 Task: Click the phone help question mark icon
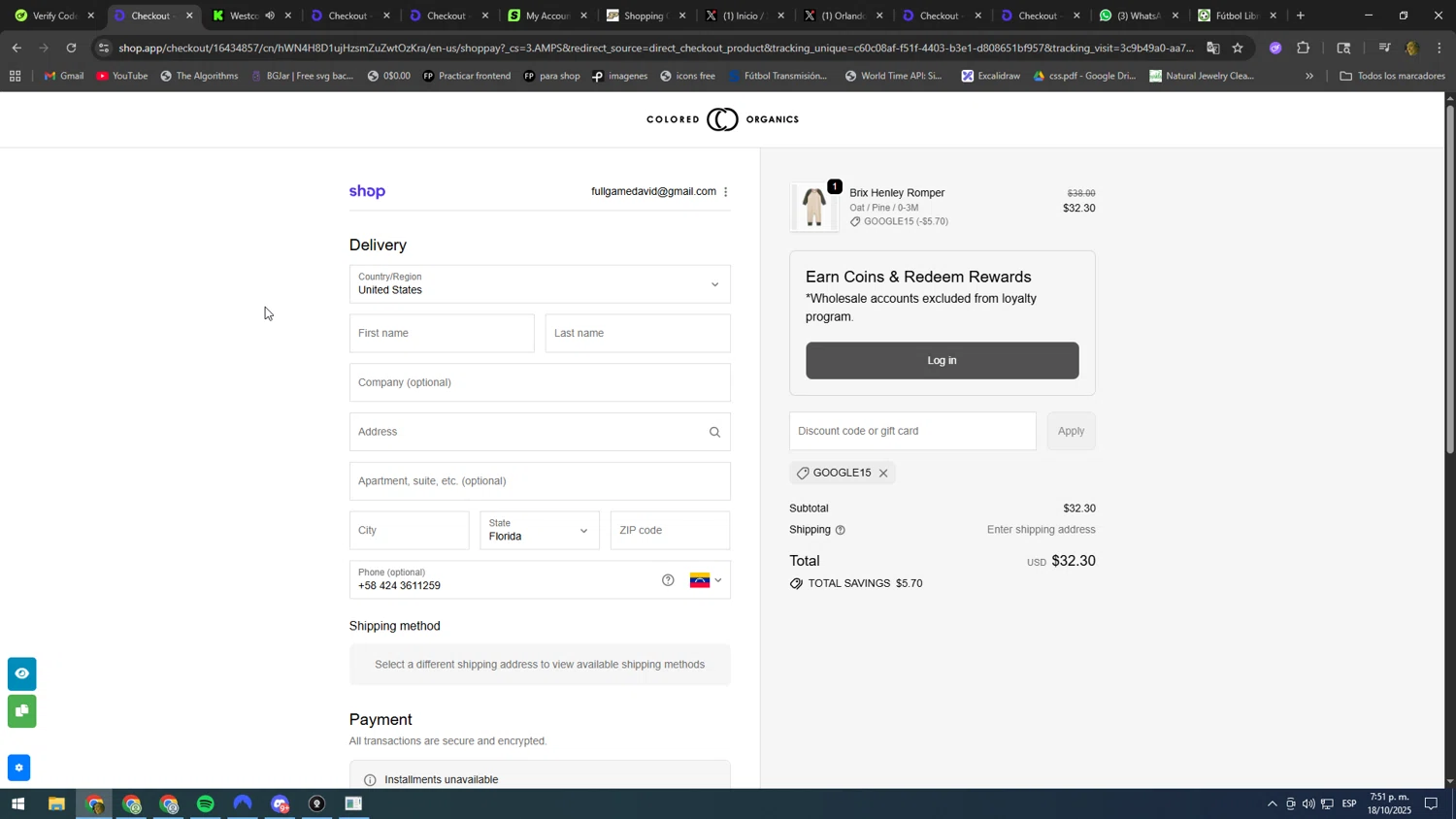pyautogui.click(x=668, y=580)
